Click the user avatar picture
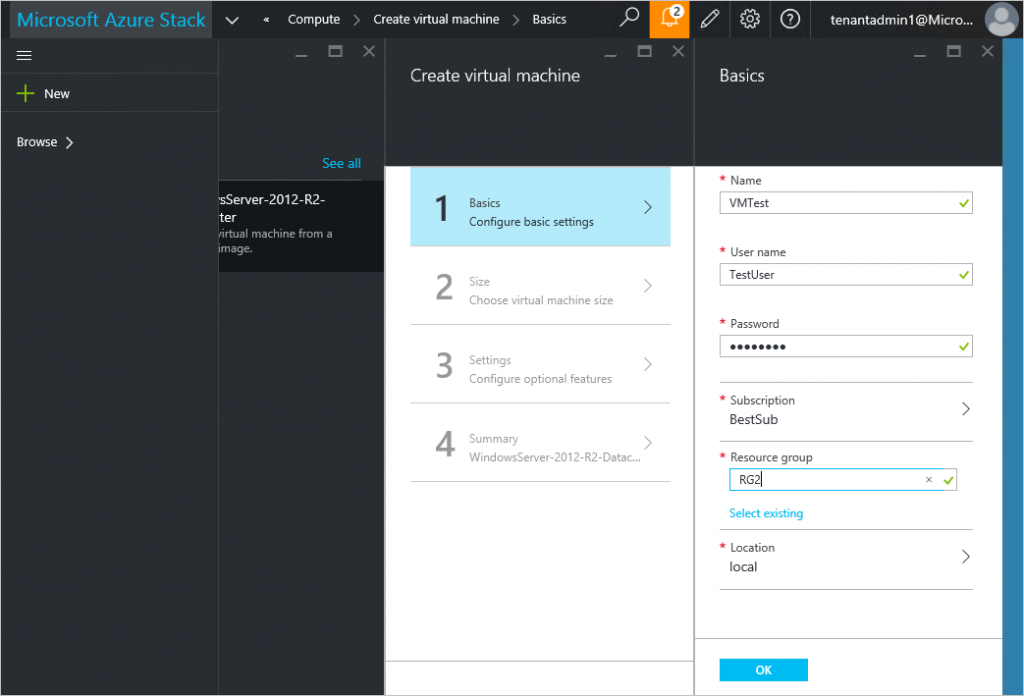 [1002, 19]
